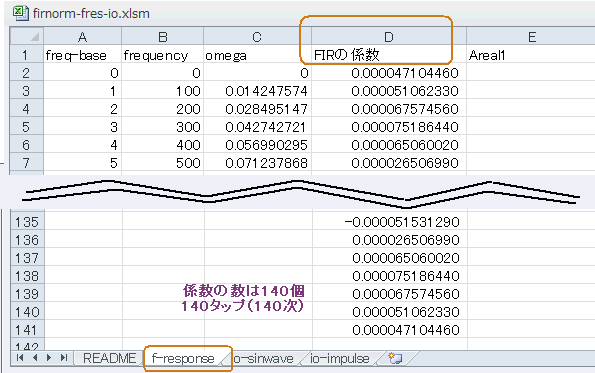Viewport: 595px width, 373px height.
Task: Click 0.000051062330 in row 3
Action: [389, 91]
